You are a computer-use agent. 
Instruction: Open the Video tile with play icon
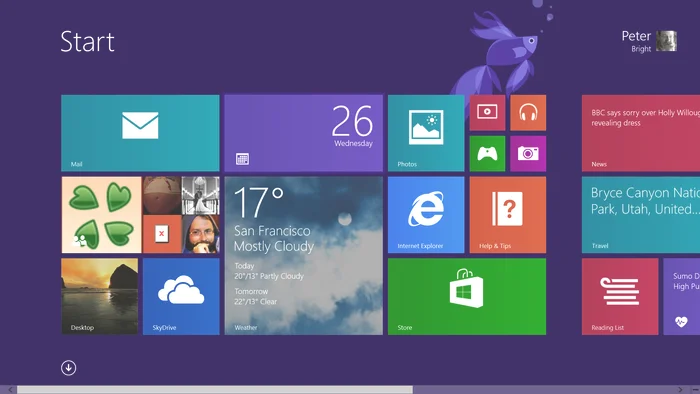click(487, 112)
